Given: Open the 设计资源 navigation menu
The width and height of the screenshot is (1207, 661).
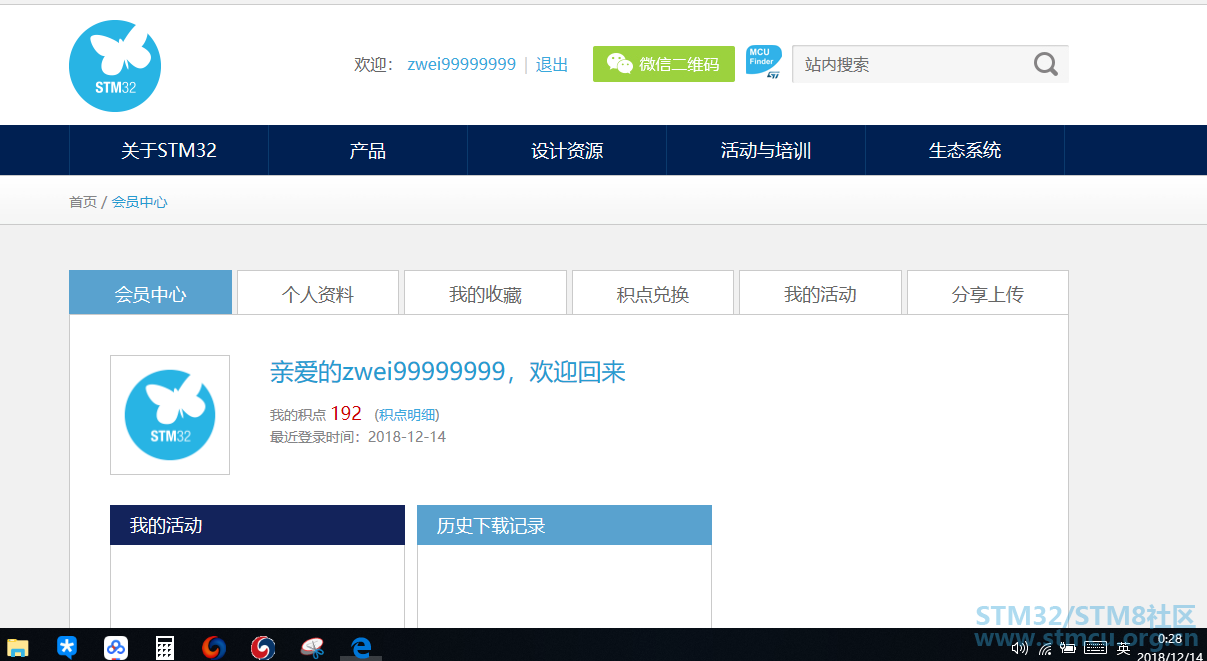Looking at the screenshot, I should point(567,150).
